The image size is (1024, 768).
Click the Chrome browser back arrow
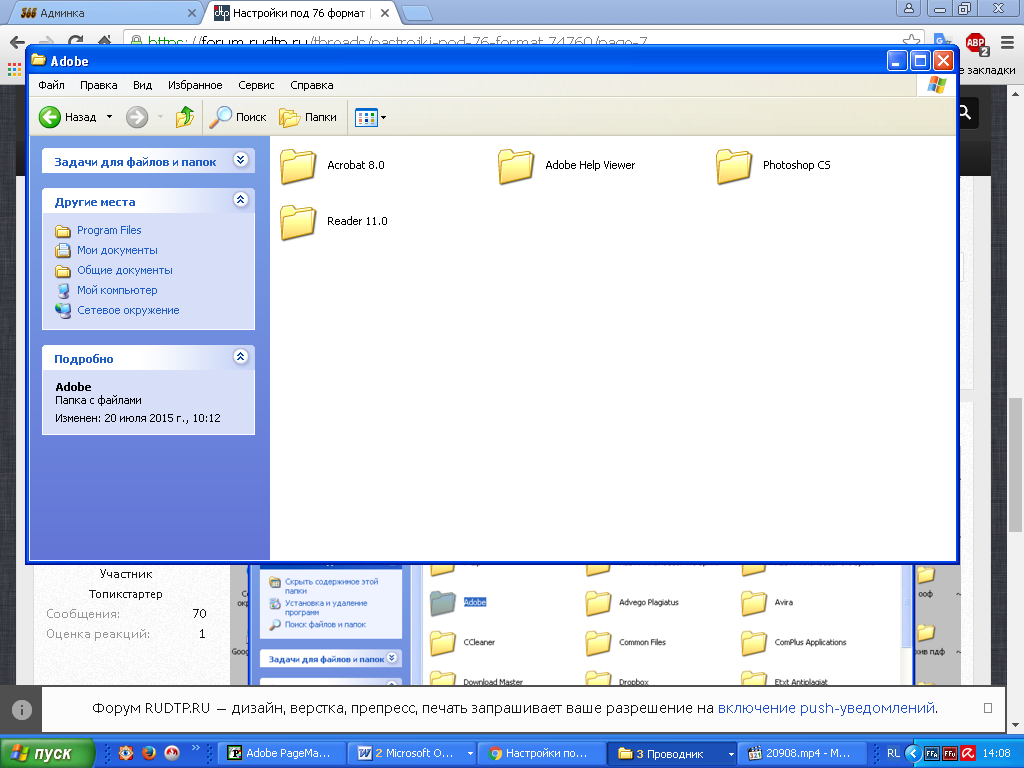click(x=17, y=42)
